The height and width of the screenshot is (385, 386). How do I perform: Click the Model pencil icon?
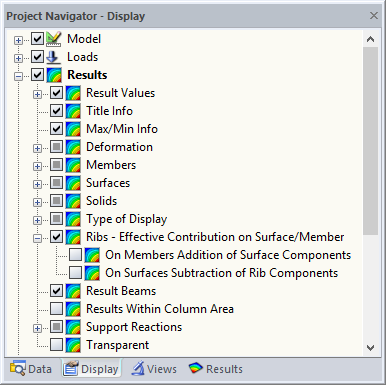pyautogui.click(x=54, y=39)
